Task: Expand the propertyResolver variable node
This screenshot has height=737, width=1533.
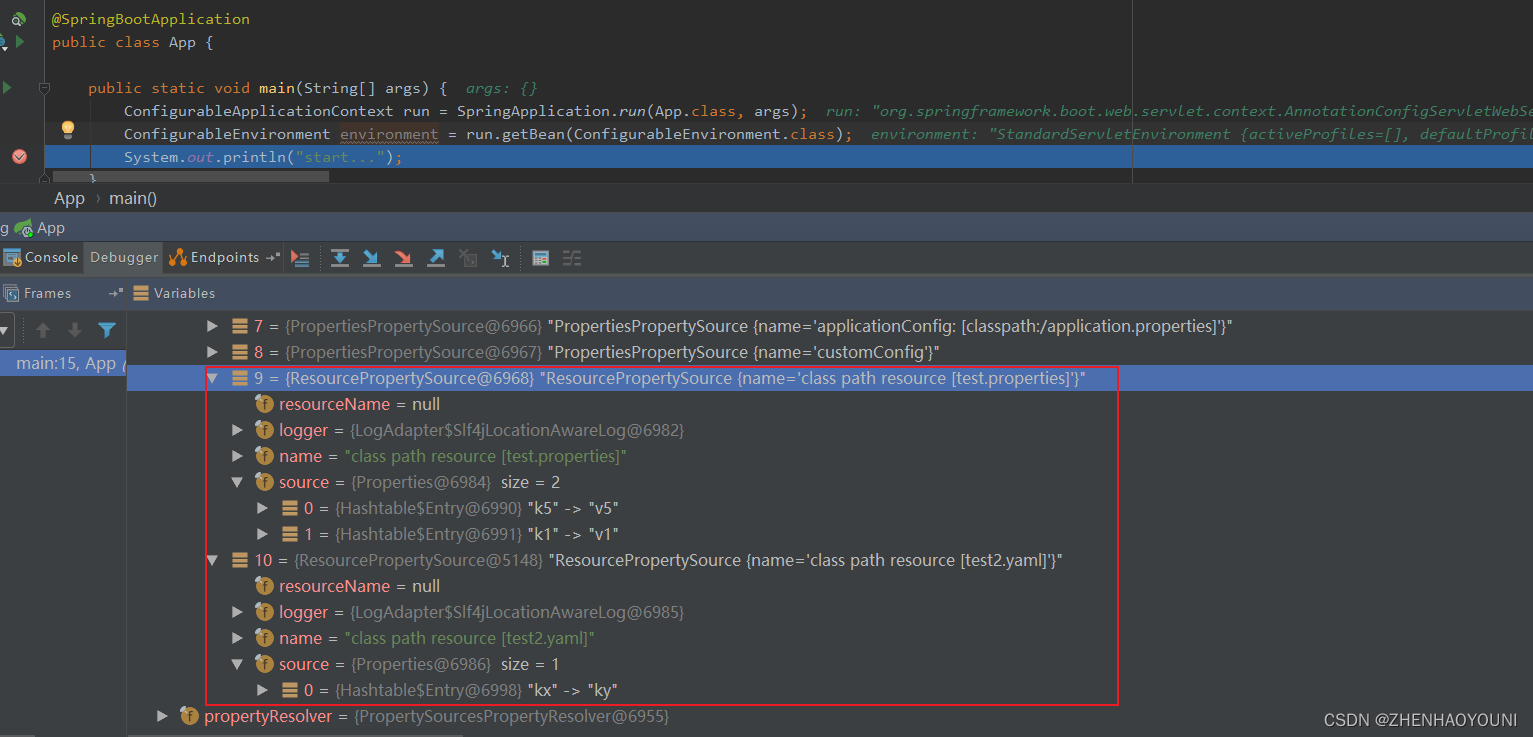Action: (162, 715)
